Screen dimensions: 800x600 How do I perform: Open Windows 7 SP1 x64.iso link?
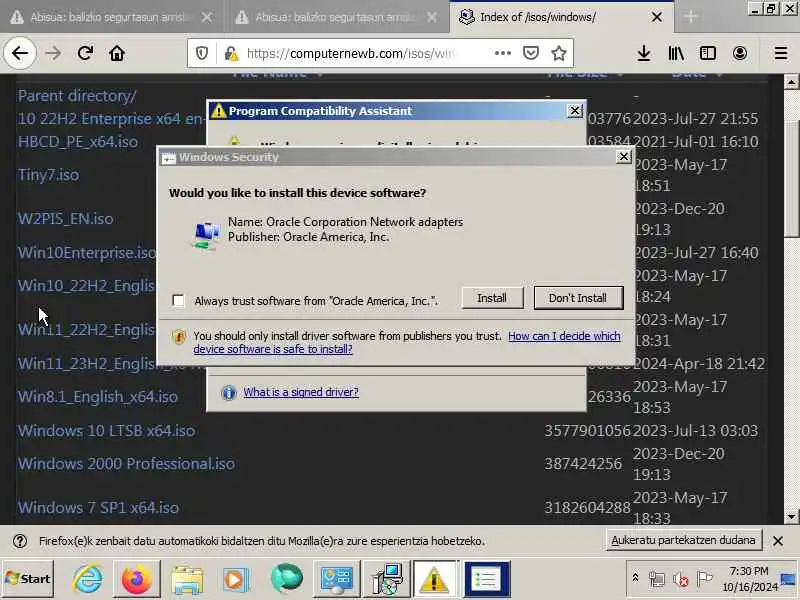coord(98,508)
